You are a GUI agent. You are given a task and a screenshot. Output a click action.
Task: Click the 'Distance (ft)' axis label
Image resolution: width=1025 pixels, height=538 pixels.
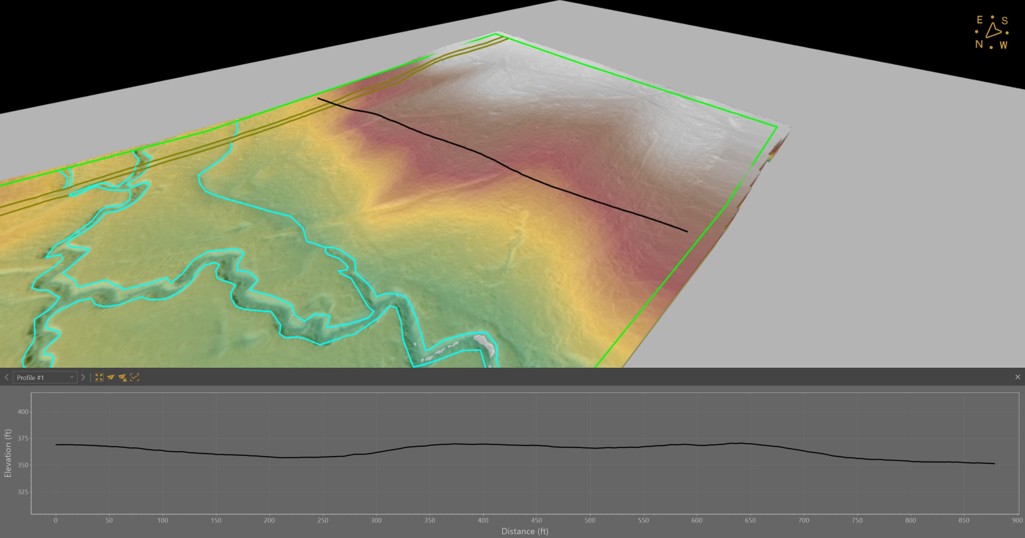click(525, 531)
